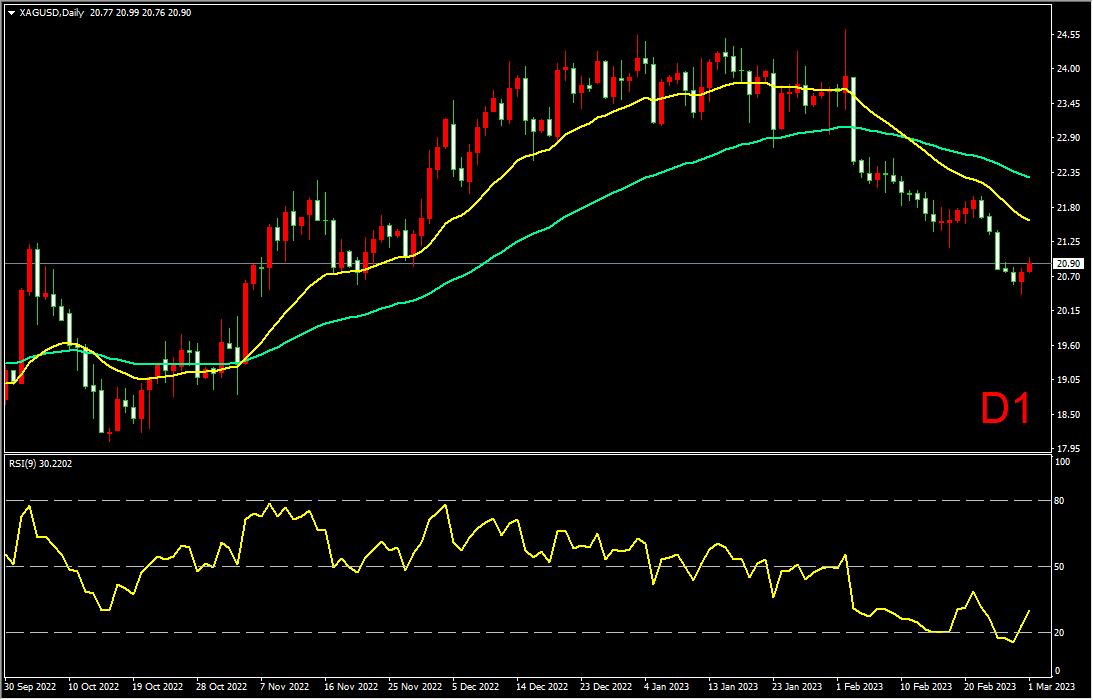The height and width of the screenshot is (700, 1093).
Task: Click the 16 Nov 2022 date label
Action: [x=350, y=687]
